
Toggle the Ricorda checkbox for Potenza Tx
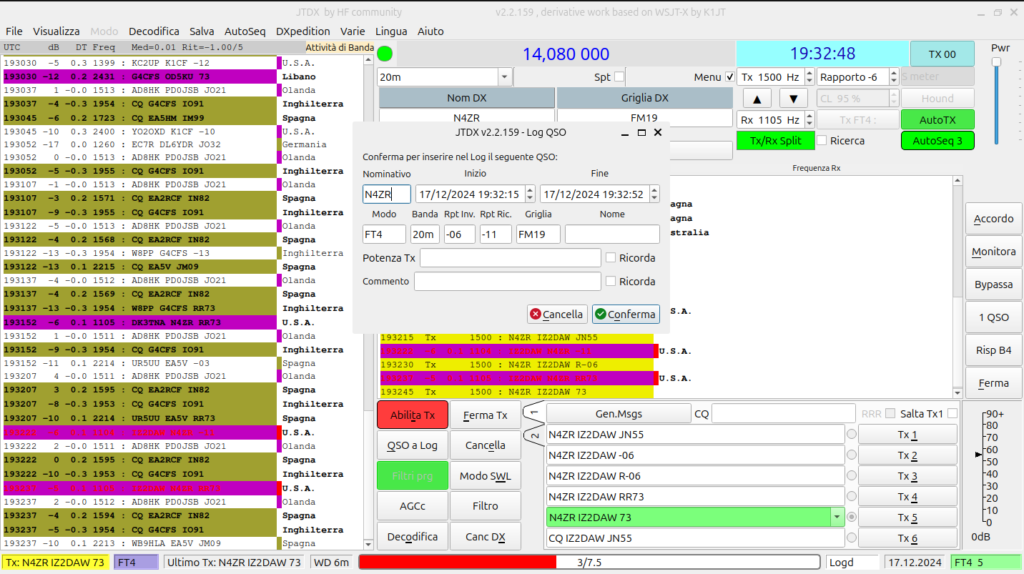pos(611,258)
